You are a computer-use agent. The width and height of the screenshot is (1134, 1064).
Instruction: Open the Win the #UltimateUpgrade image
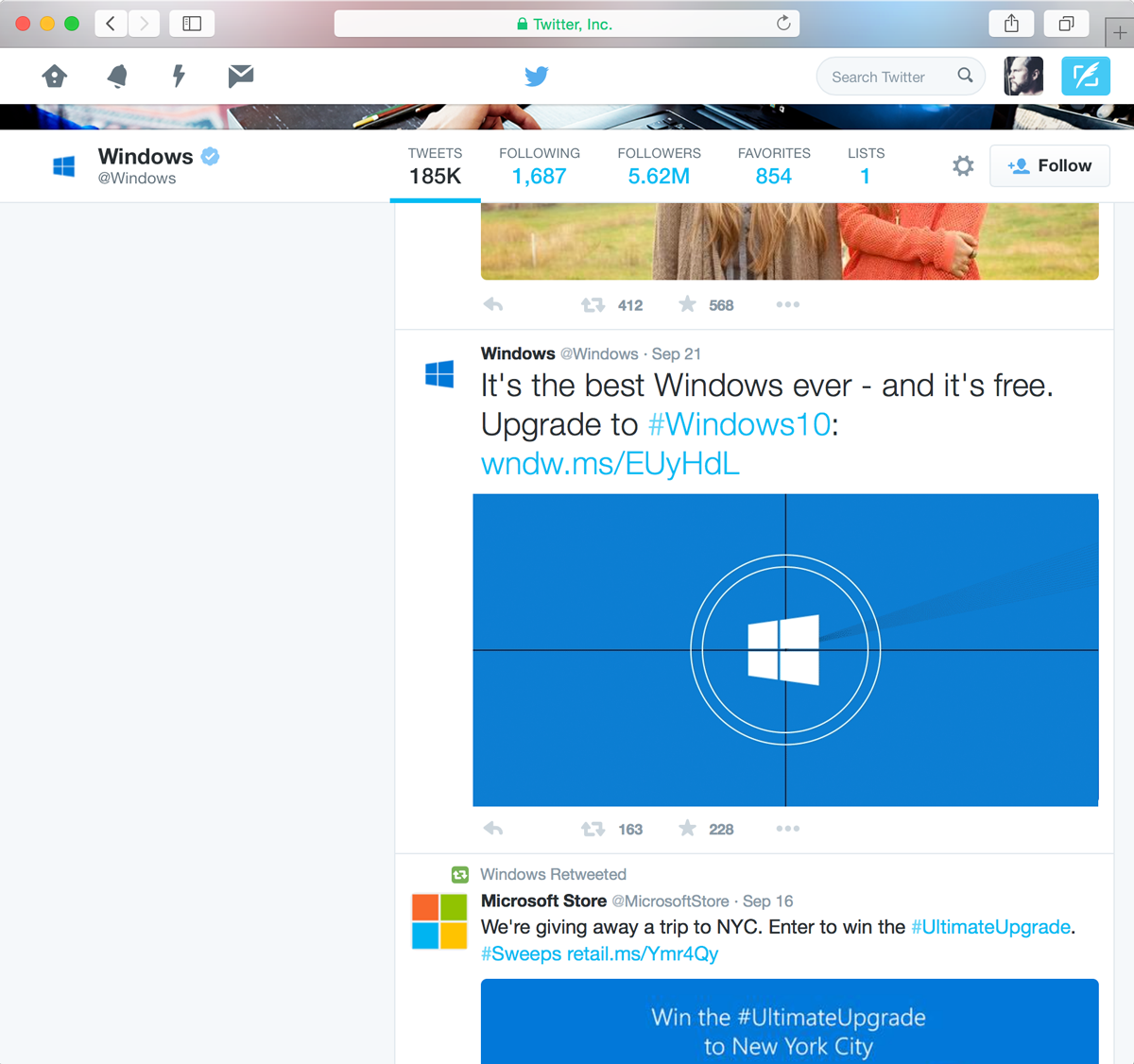coord(789,1021)
